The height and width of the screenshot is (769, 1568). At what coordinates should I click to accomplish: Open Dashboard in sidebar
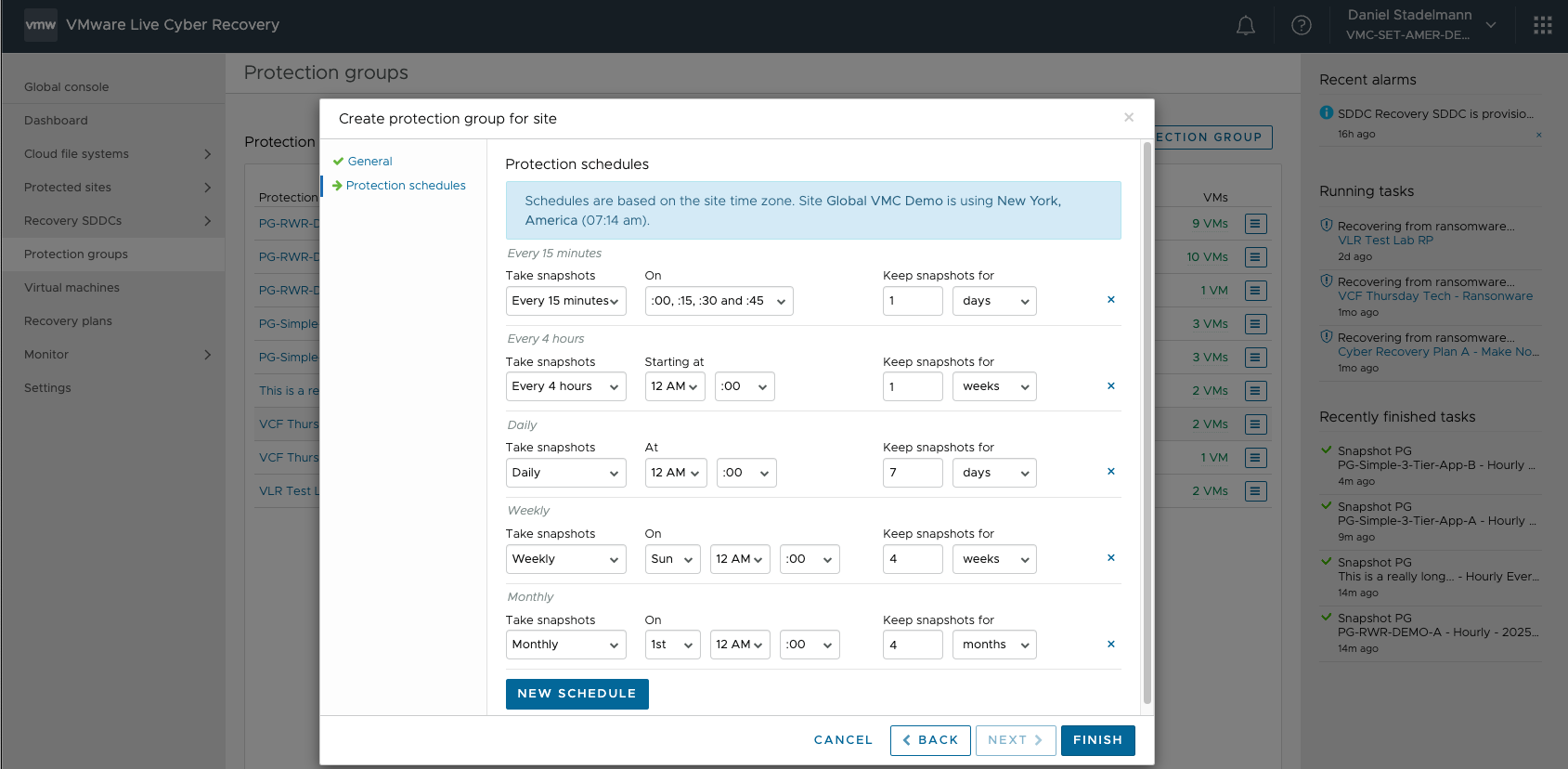tap(56, 121)
